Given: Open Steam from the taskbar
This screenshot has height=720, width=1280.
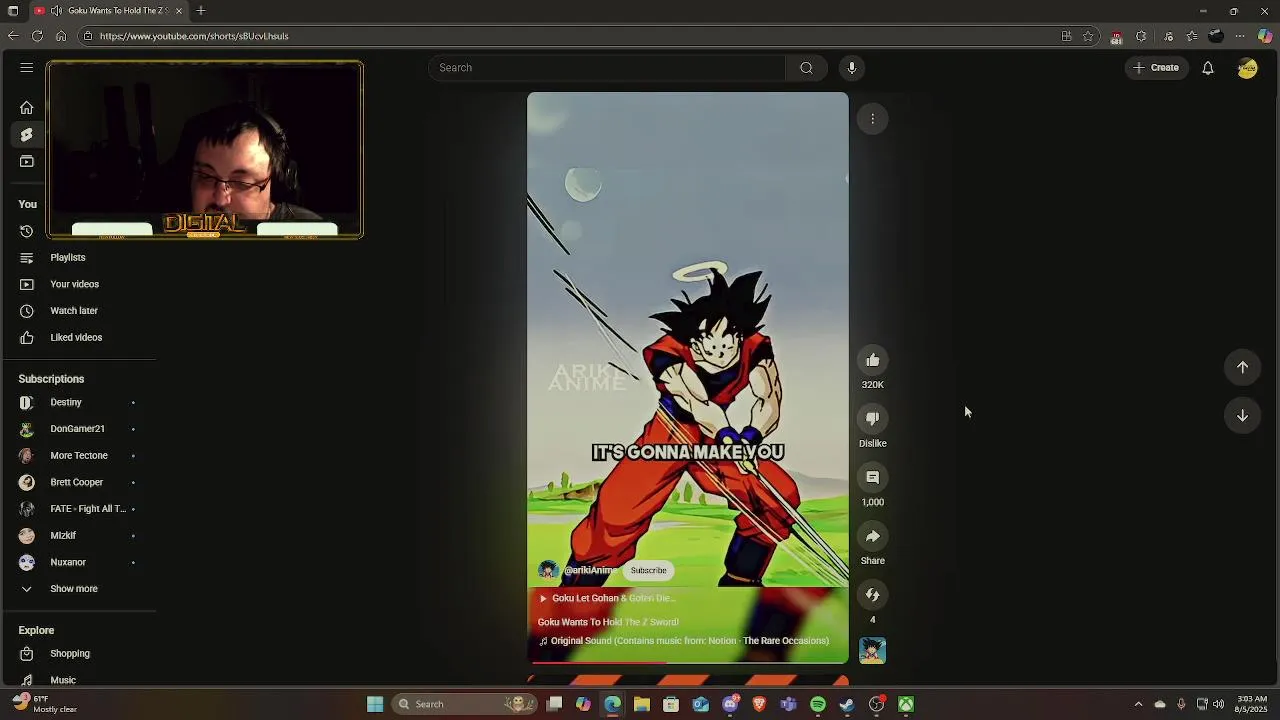Looking at the screenshot, I should pos(847,704).
